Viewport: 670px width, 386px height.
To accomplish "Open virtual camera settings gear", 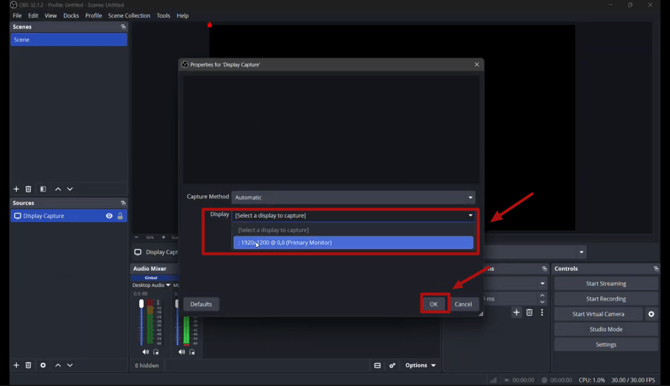I will (x=651, y=314).
